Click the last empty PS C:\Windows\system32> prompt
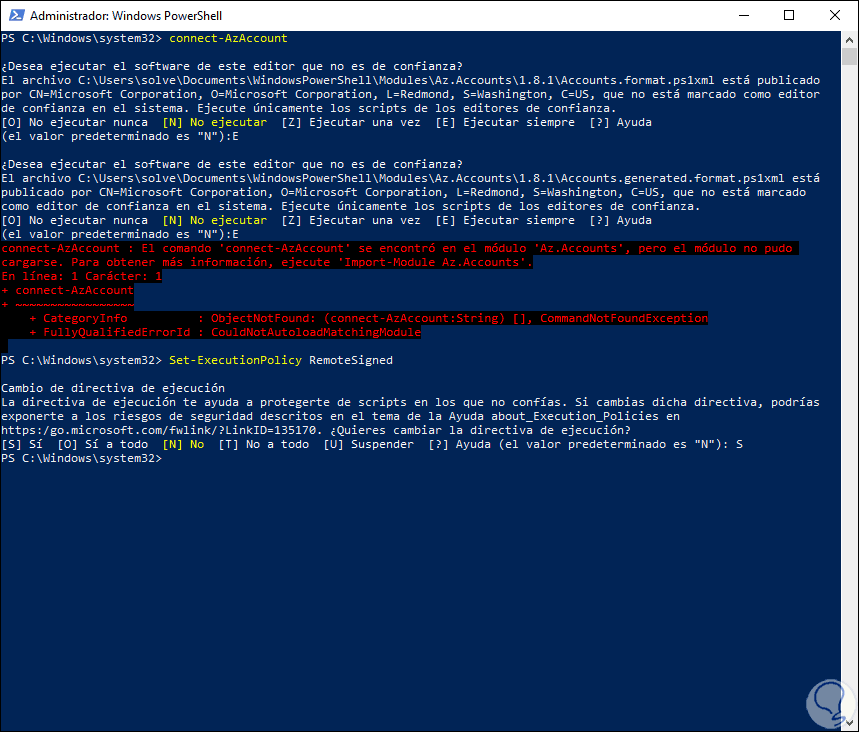859x732 pixels. 82,458
